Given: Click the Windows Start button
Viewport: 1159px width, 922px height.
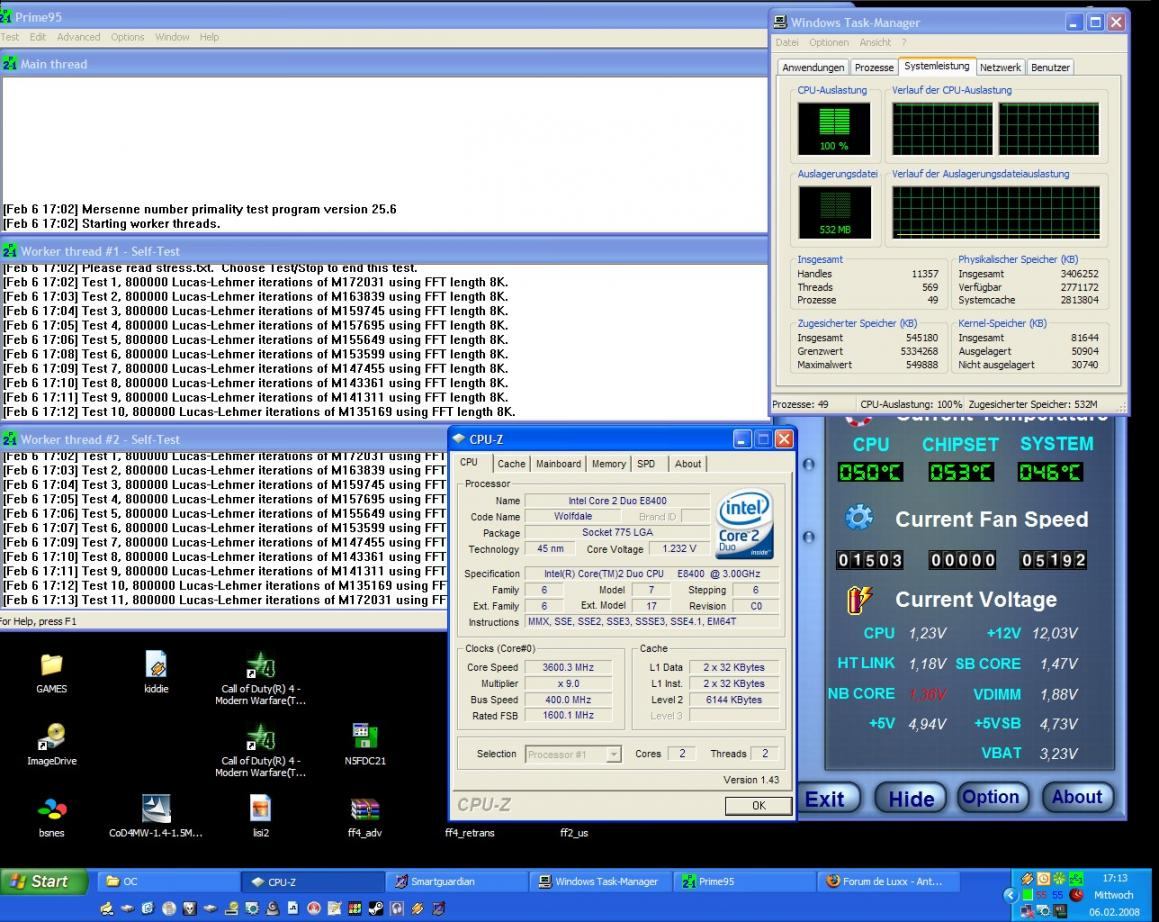Looking at the screenshot, I should point(40,881).
